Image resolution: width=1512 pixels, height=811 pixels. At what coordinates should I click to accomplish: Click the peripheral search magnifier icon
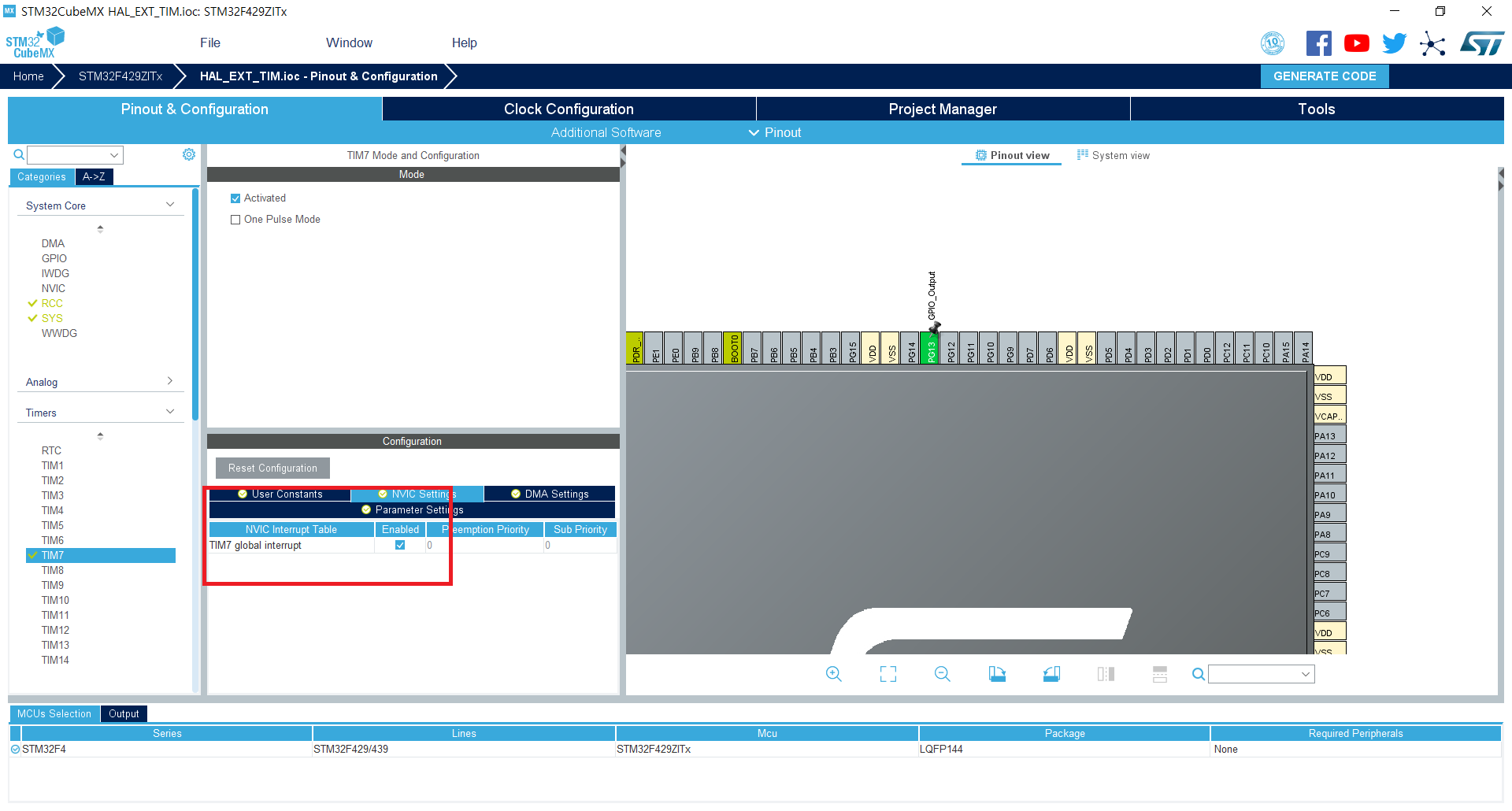tap(19, 155)
